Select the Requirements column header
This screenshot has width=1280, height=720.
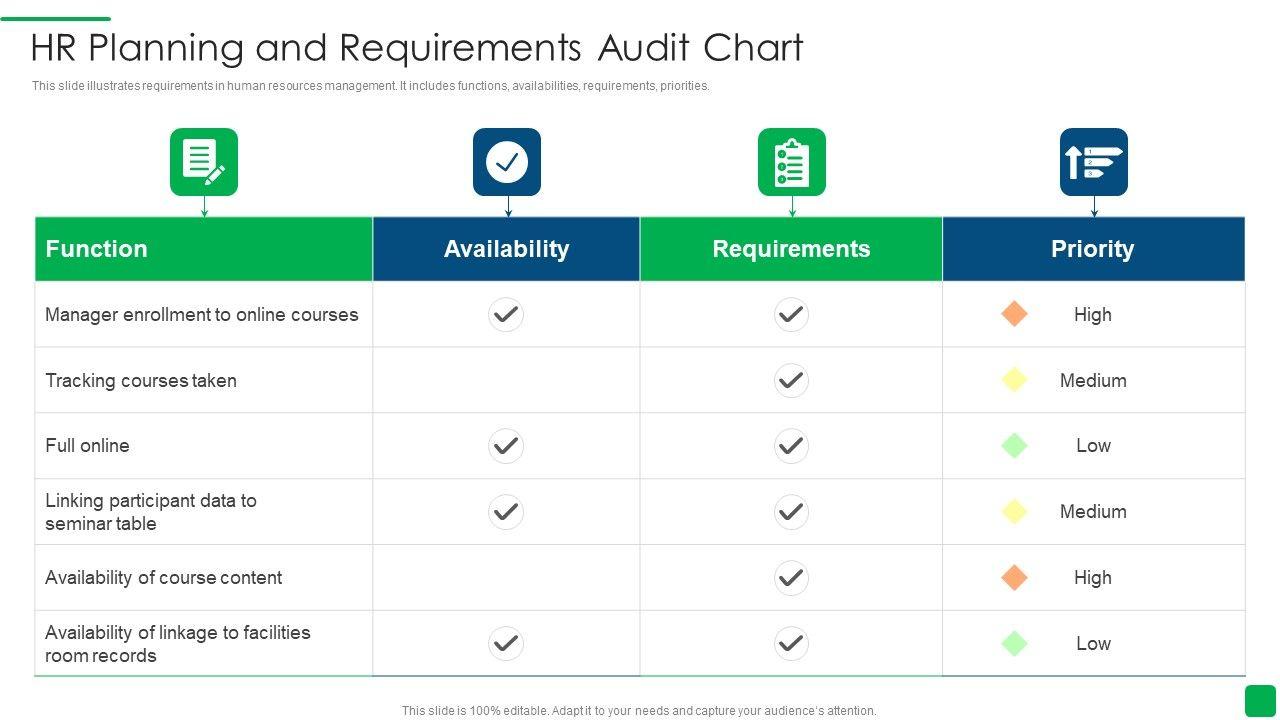791,249
